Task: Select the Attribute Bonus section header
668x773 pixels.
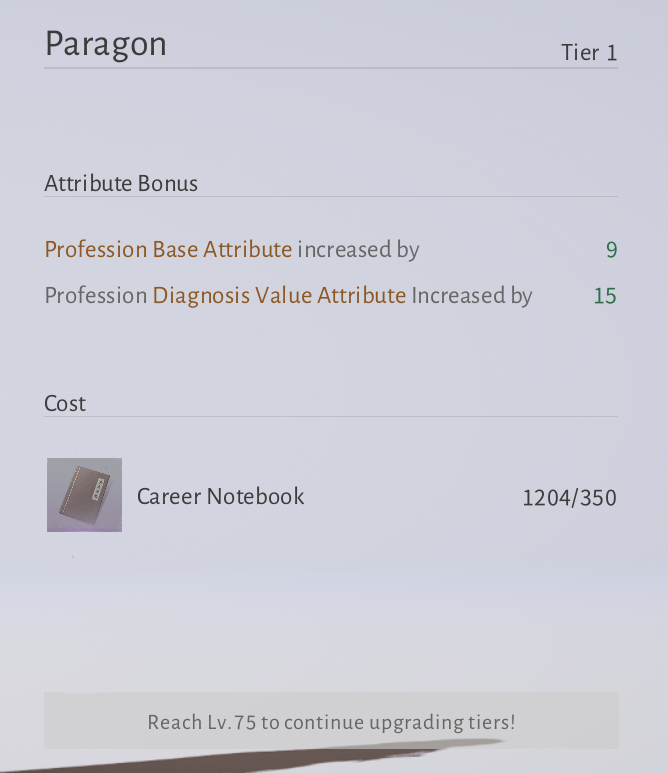Action: coord(121,183)
